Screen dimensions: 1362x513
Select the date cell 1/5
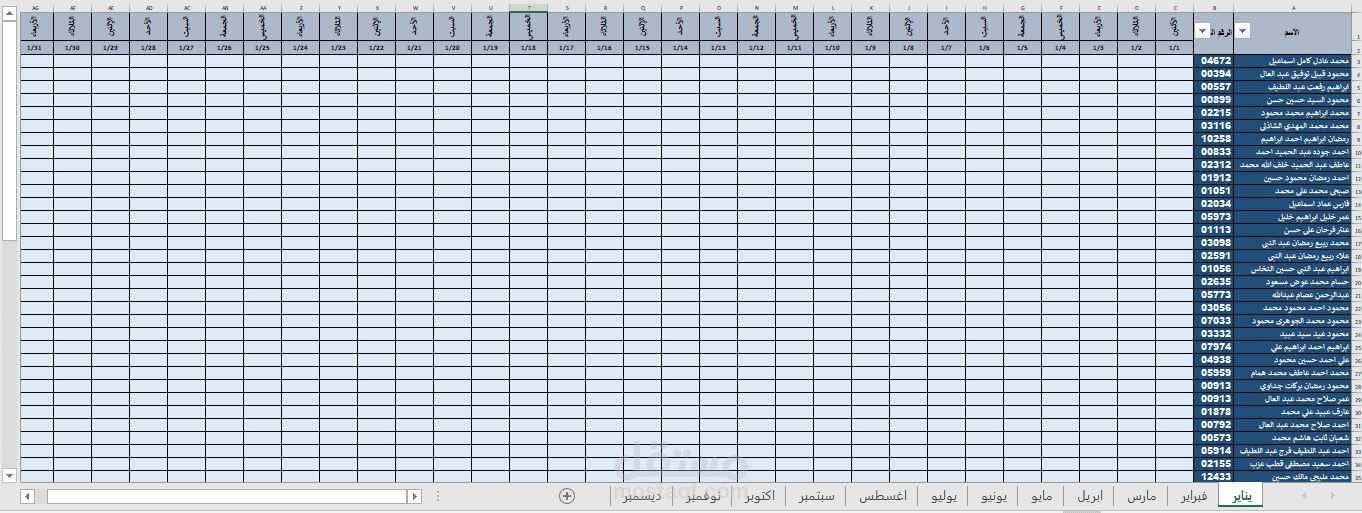coord(1022,48)
